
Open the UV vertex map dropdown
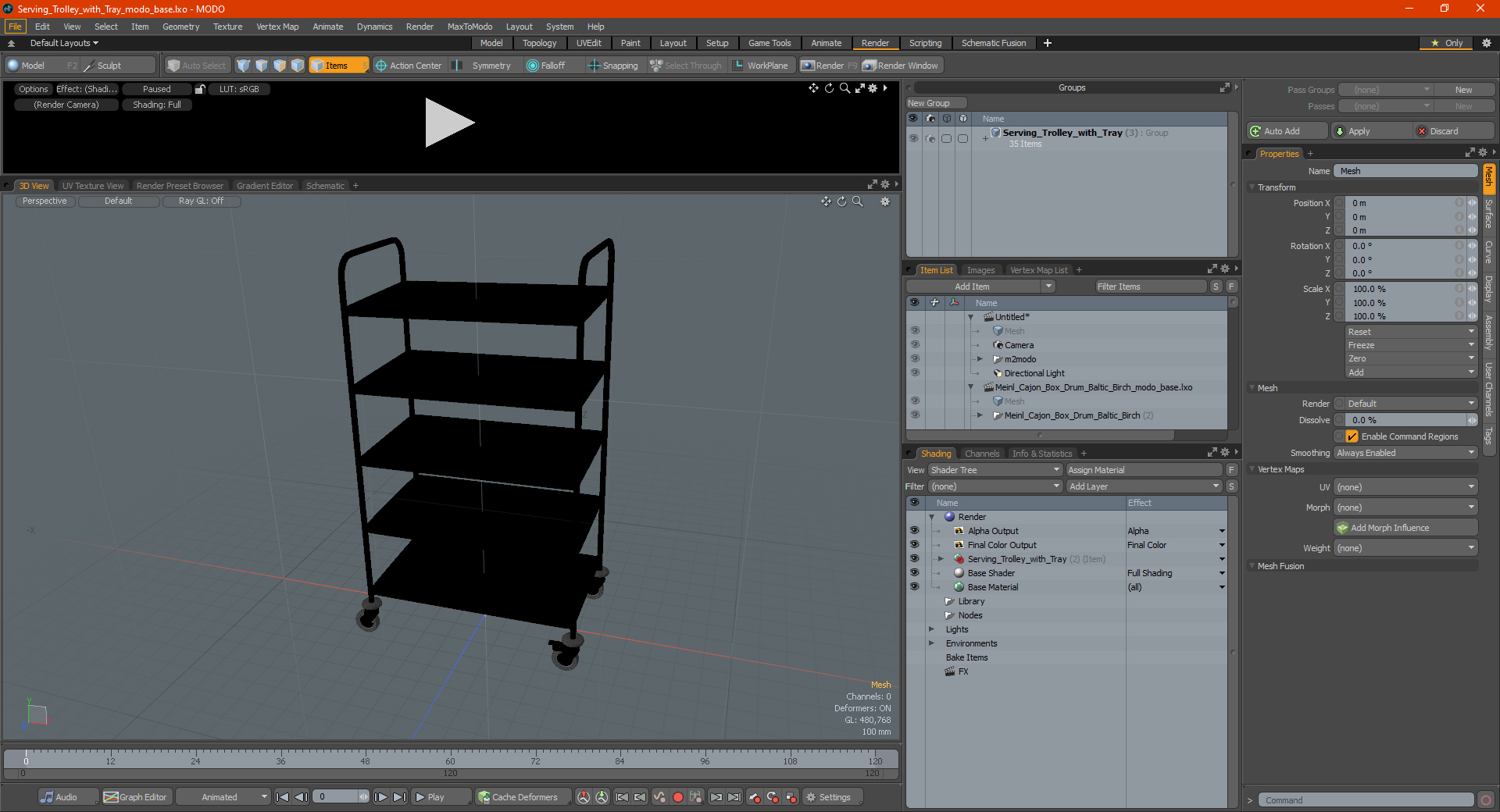pyautogui.click(x=1405, y=487)
